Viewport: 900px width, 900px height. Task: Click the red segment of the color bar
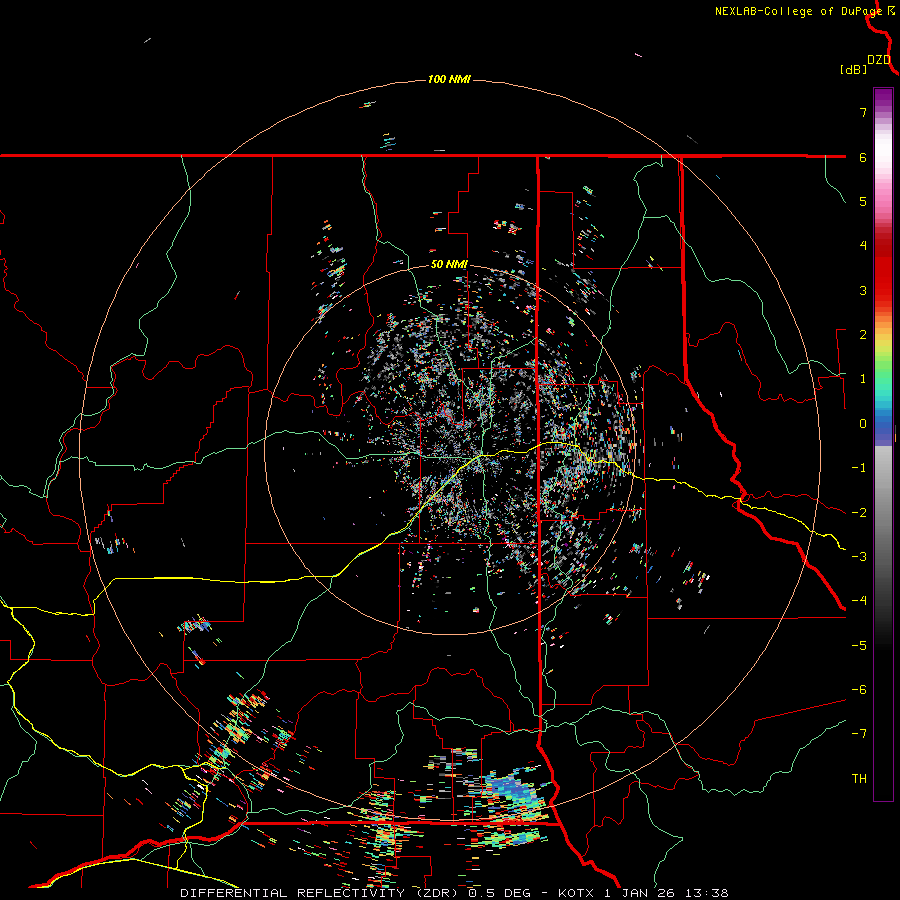pos(883,270)
